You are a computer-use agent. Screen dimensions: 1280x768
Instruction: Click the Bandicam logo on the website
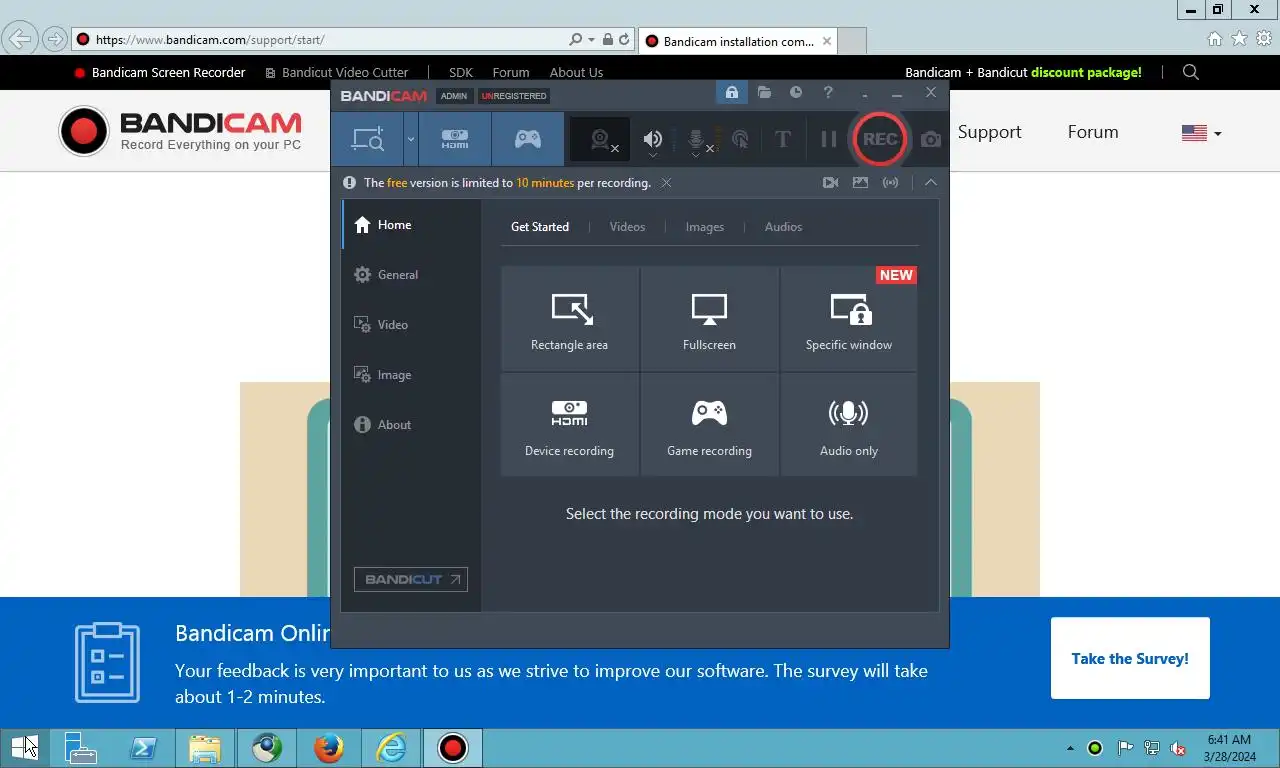pos(180,131)
